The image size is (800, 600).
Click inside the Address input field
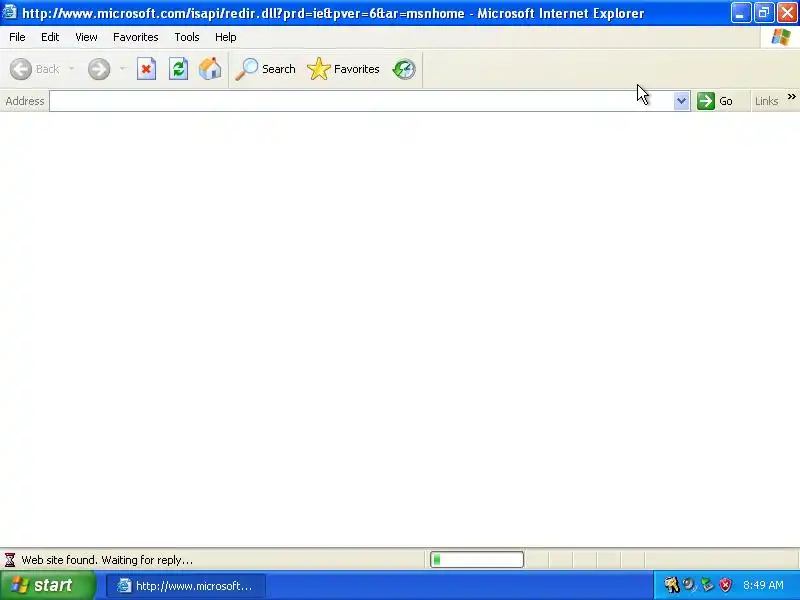pyautogui.click(x=361, y=101)
